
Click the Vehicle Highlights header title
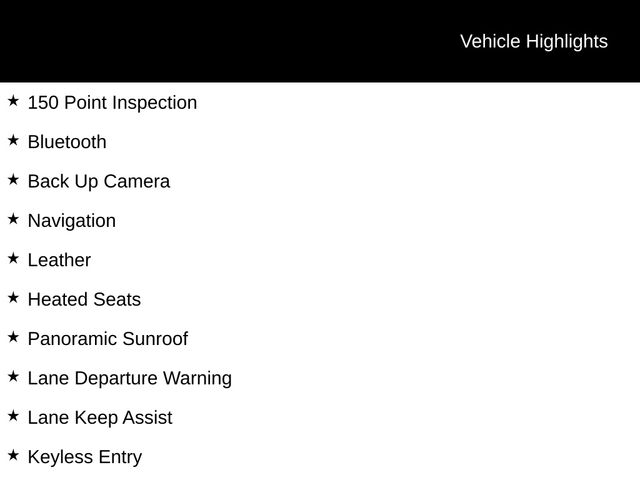pyautogui.click(x=533, y=41)
